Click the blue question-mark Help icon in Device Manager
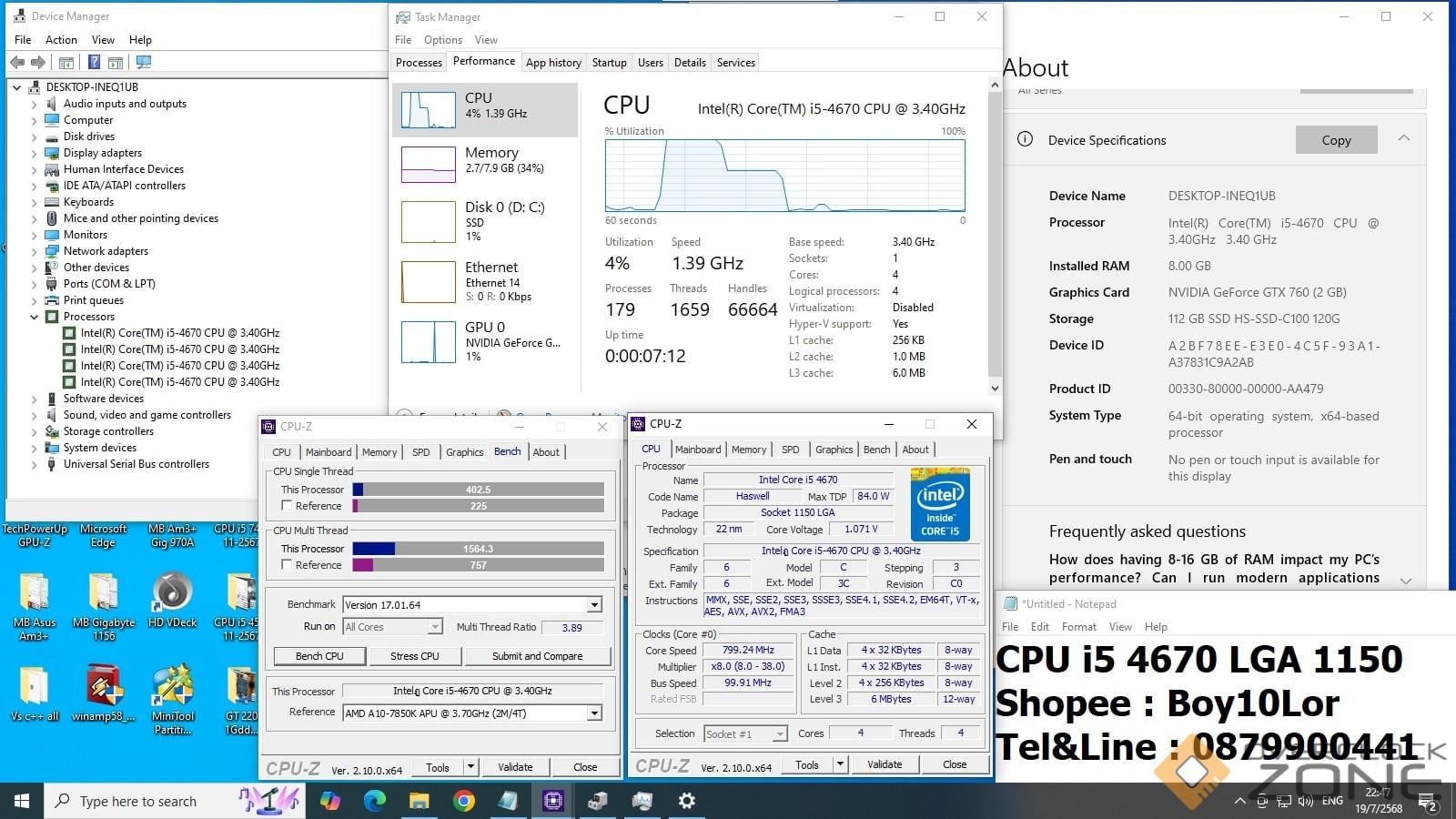Viewport: 1456px width, 819px height. tap(94, 63)
